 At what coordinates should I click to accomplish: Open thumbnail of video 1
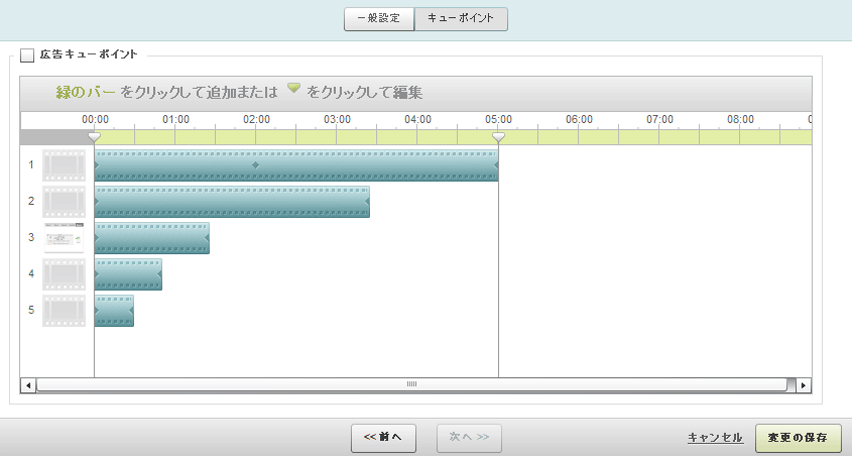[x=64, y=165]
